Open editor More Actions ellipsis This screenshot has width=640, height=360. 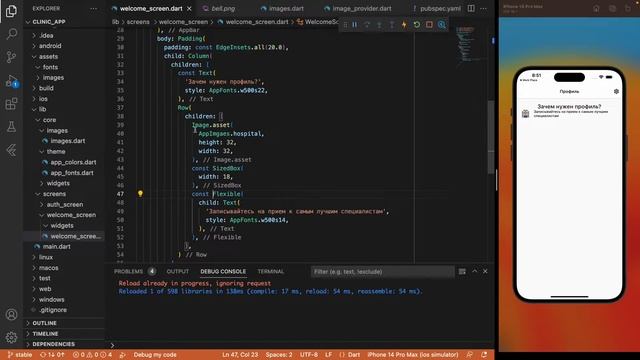[483, 8]
